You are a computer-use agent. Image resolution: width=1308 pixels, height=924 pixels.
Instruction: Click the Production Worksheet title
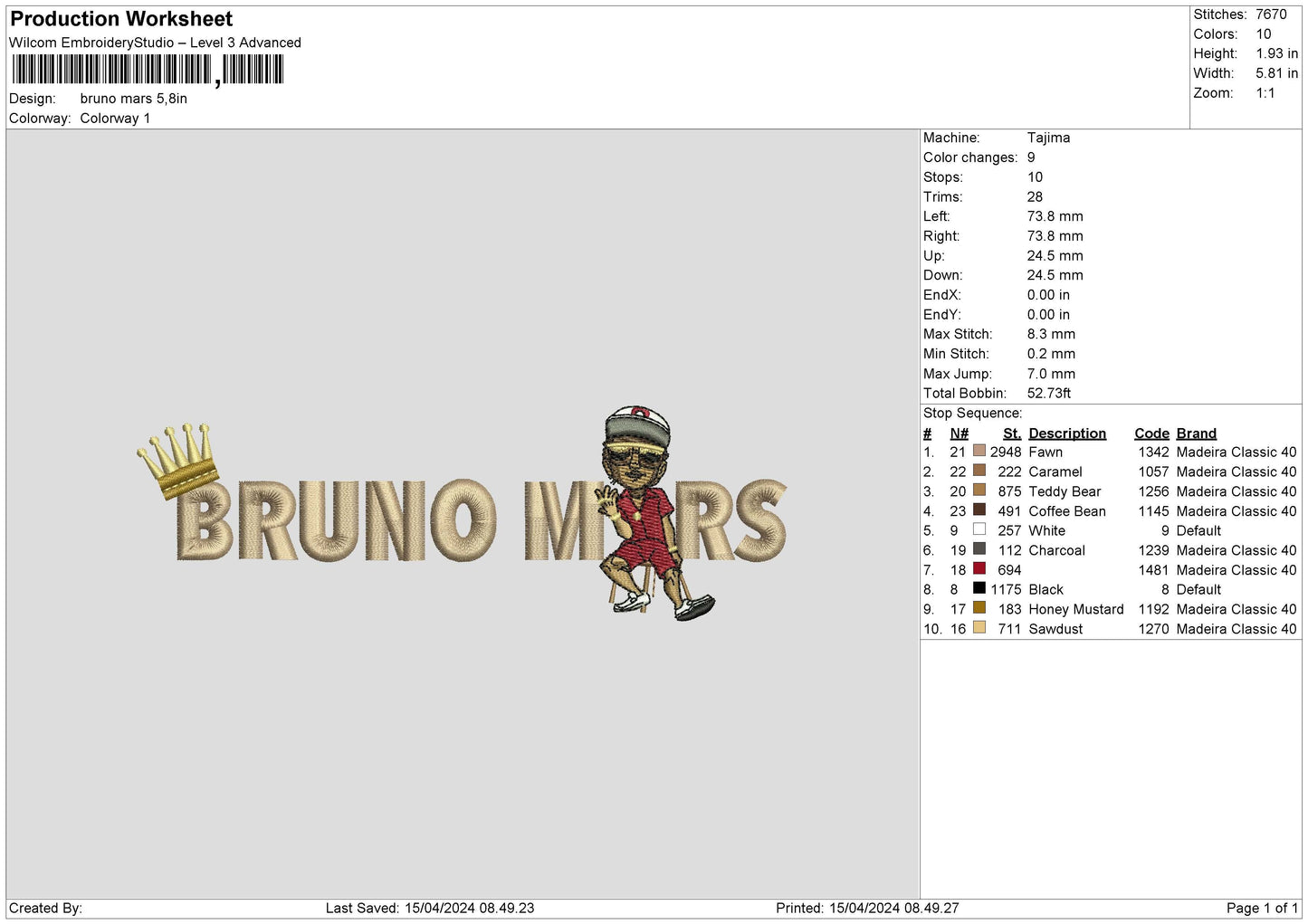tap(121, 19)
